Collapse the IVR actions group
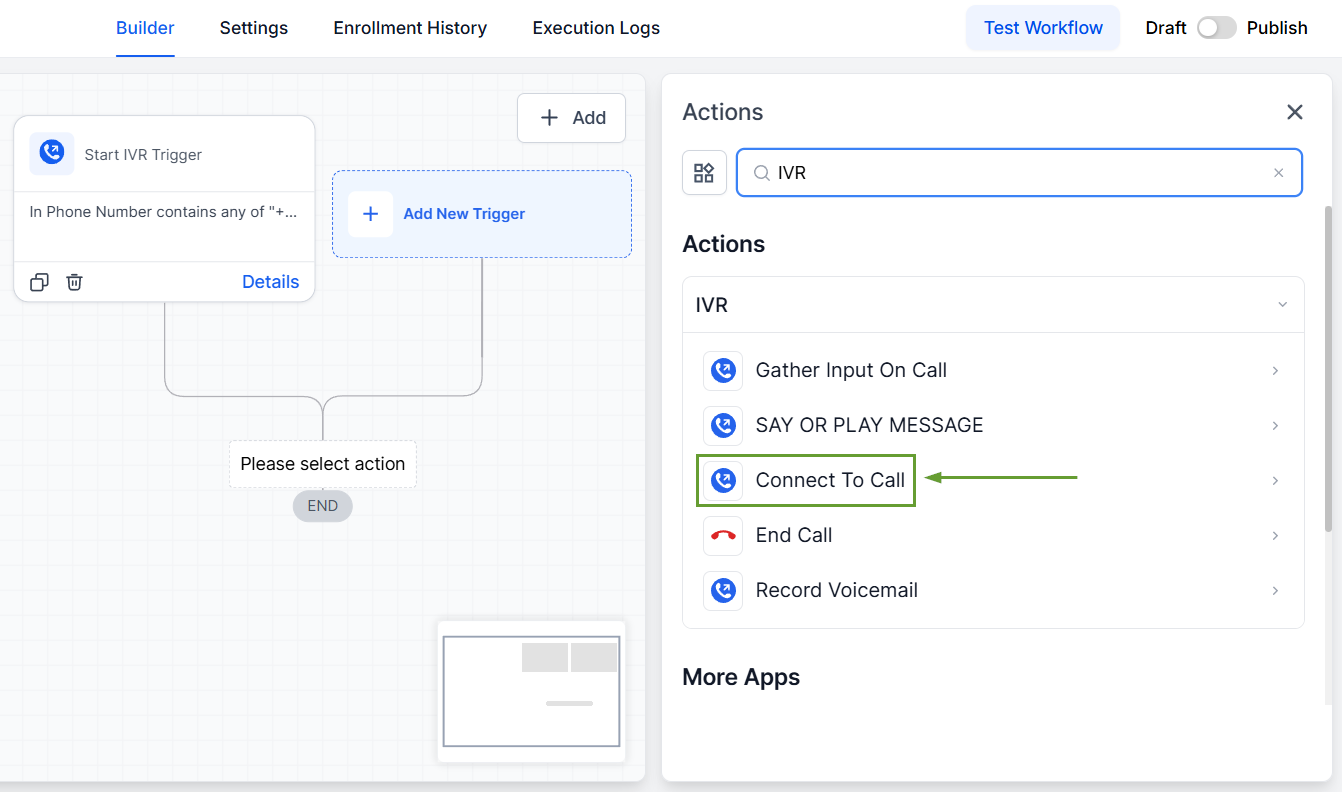 coord(1282,305)
